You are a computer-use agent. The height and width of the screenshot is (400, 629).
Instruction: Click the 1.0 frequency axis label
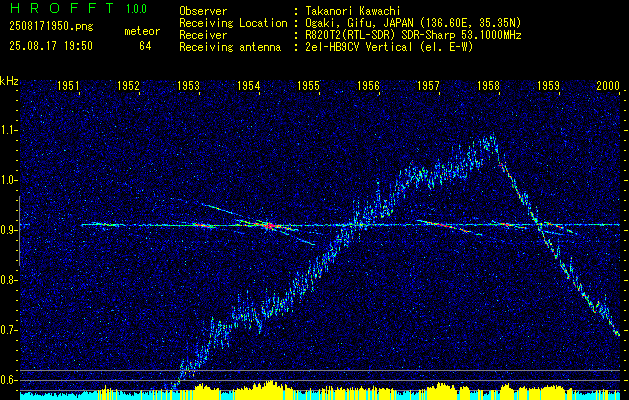pyautogui.click(x=9, y=181)
